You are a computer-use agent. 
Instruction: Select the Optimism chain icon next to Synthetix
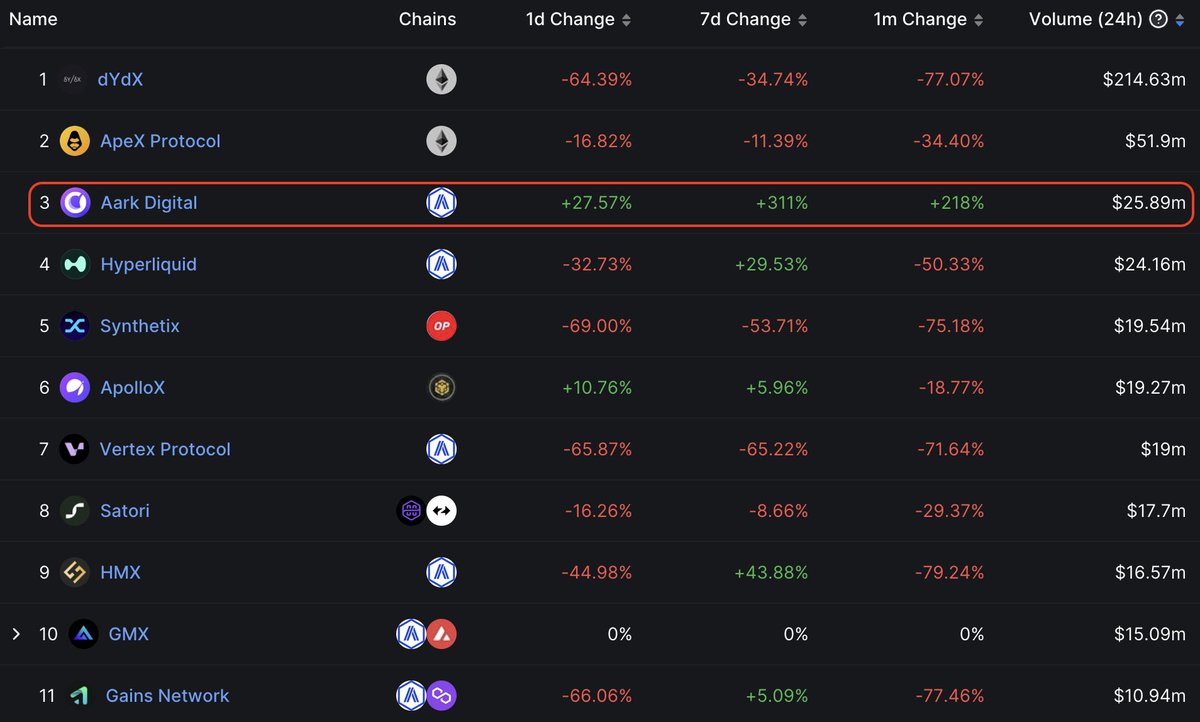click(441, 326)
